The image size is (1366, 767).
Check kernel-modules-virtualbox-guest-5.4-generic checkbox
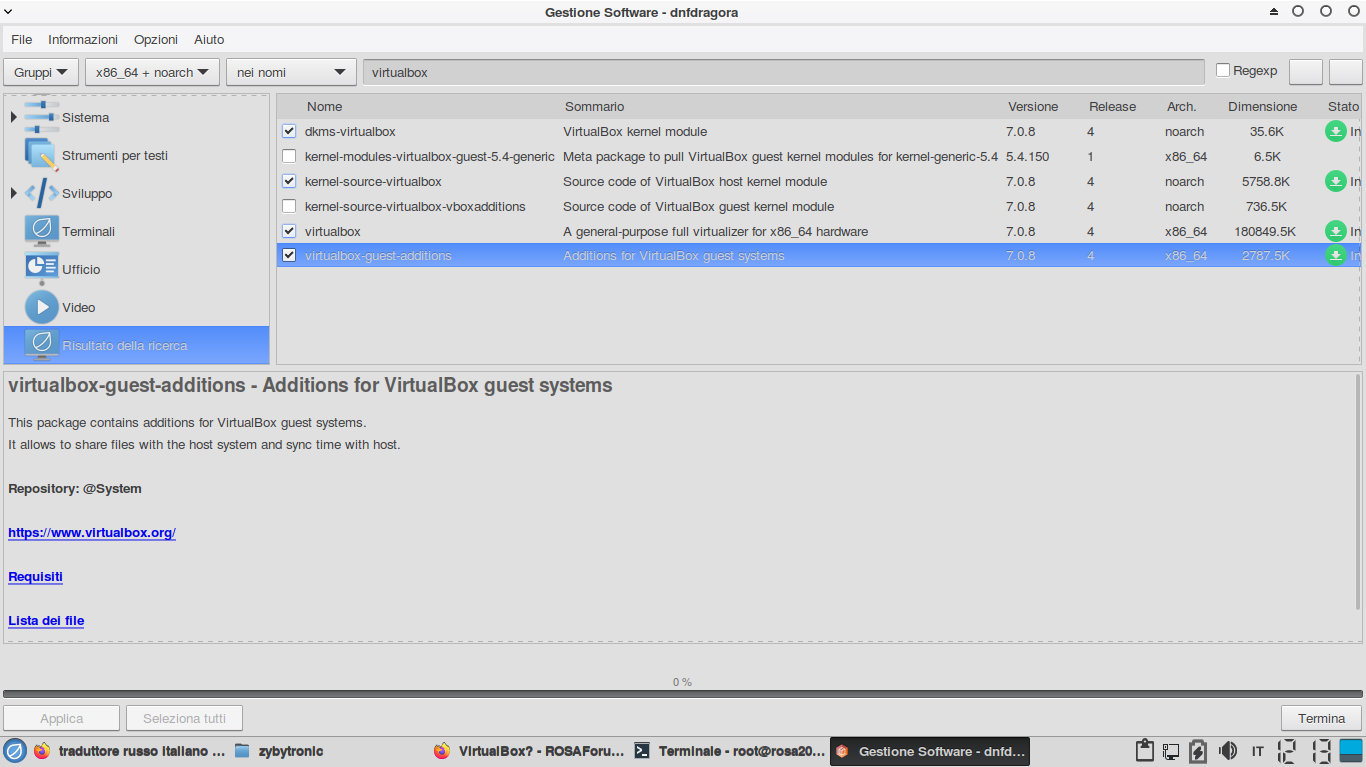pos(289,156)
